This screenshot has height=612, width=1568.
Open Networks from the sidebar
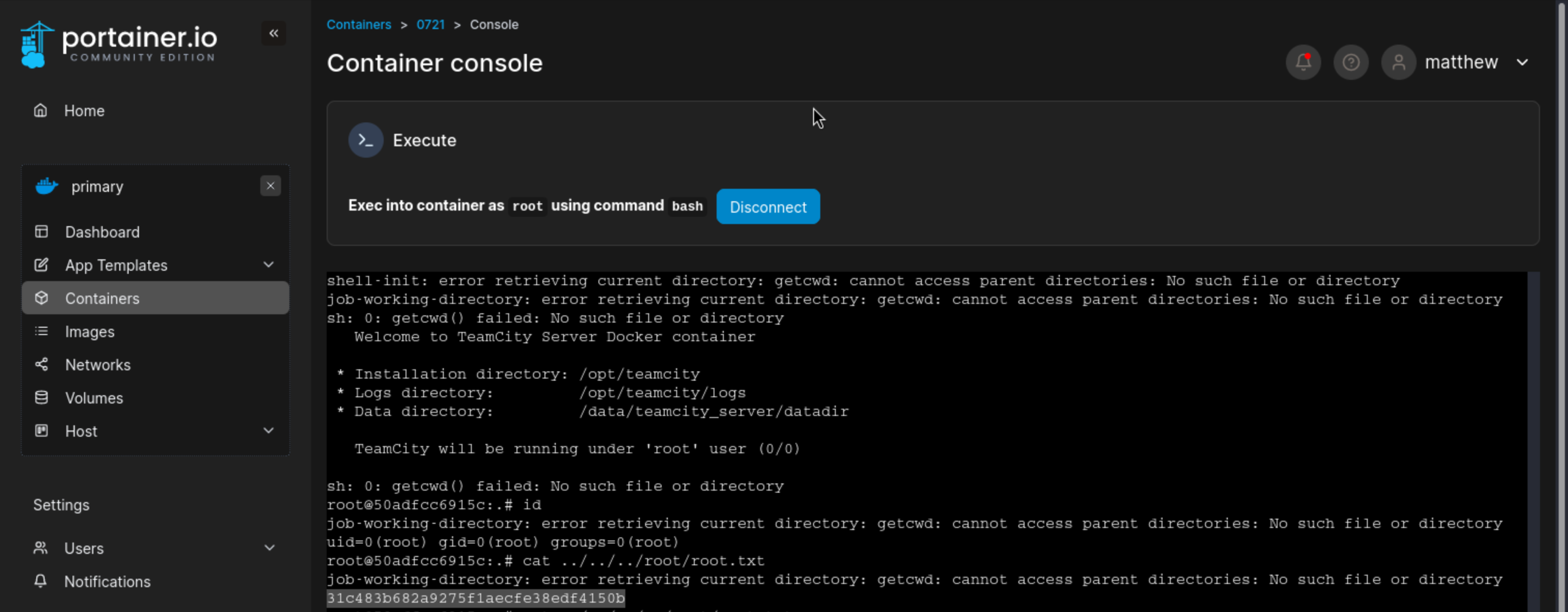(x=97, y=365)
